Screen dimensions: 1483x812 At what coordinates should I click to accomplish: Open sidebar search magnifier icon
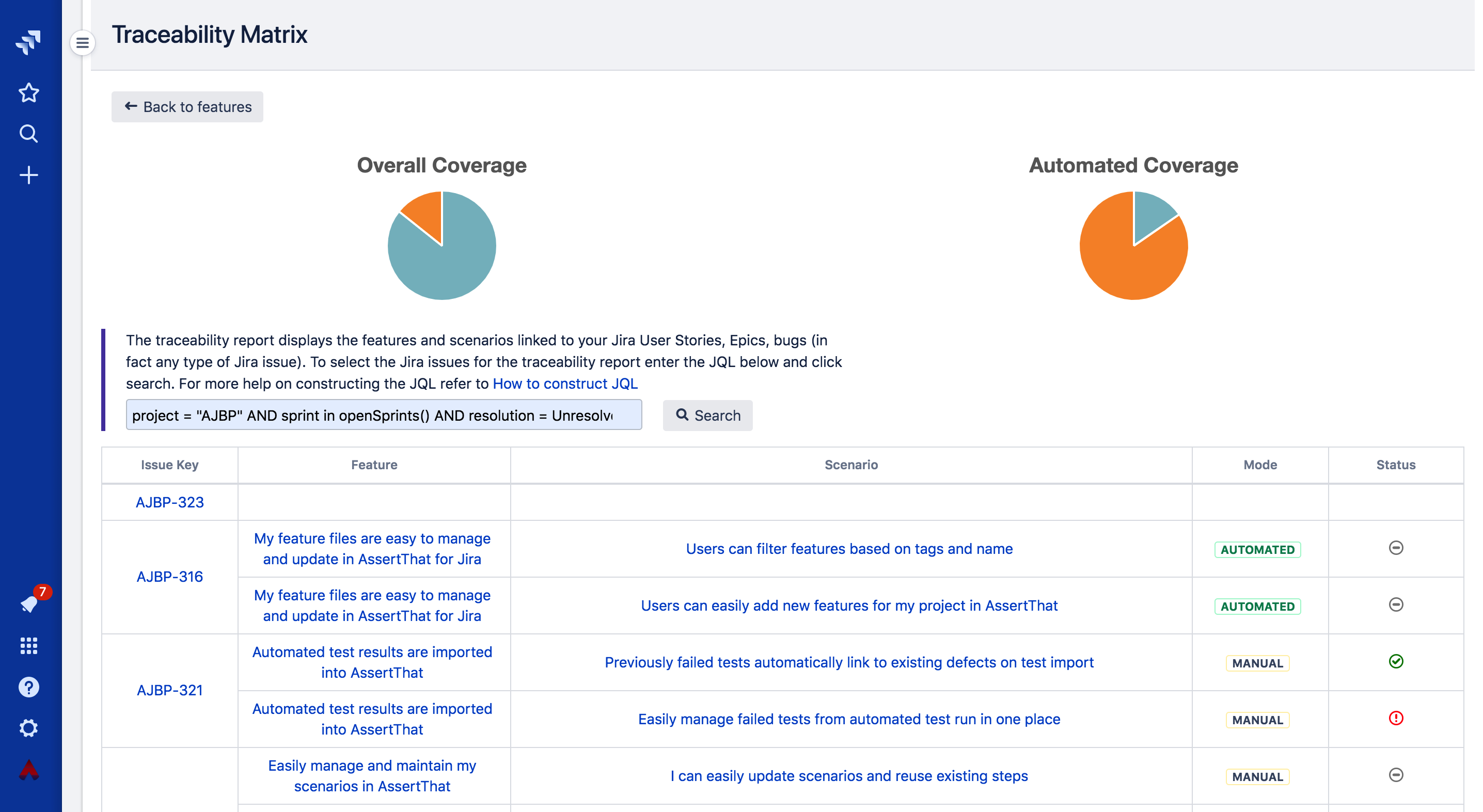click(28, 134)
